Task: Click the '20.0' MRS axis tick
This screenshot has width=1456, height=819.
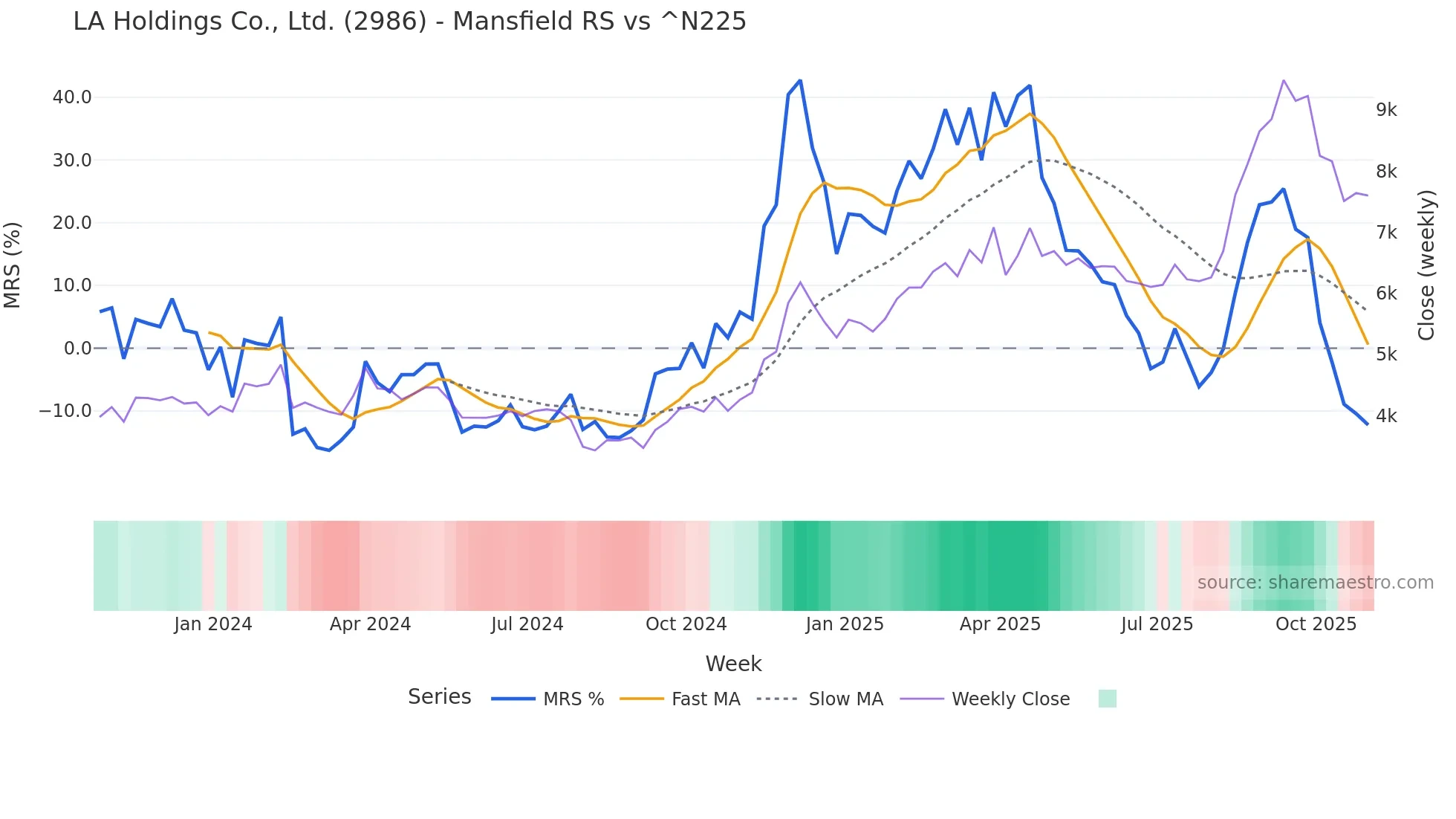Action: (x=72, y=223)
